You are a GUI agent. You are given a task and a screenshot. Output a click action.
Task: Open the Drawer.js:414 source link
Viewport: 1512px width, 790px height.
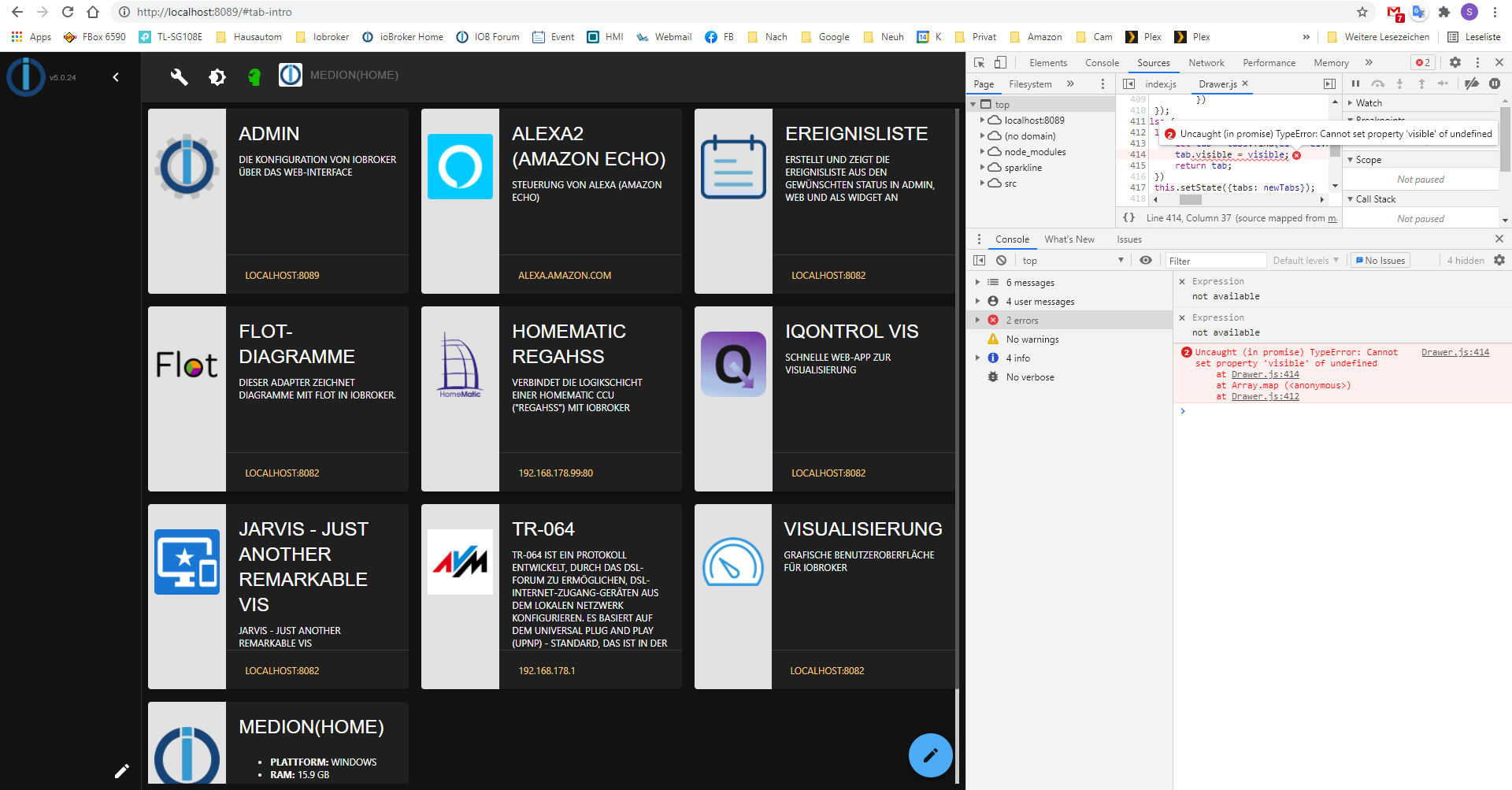coord(1455,352)
